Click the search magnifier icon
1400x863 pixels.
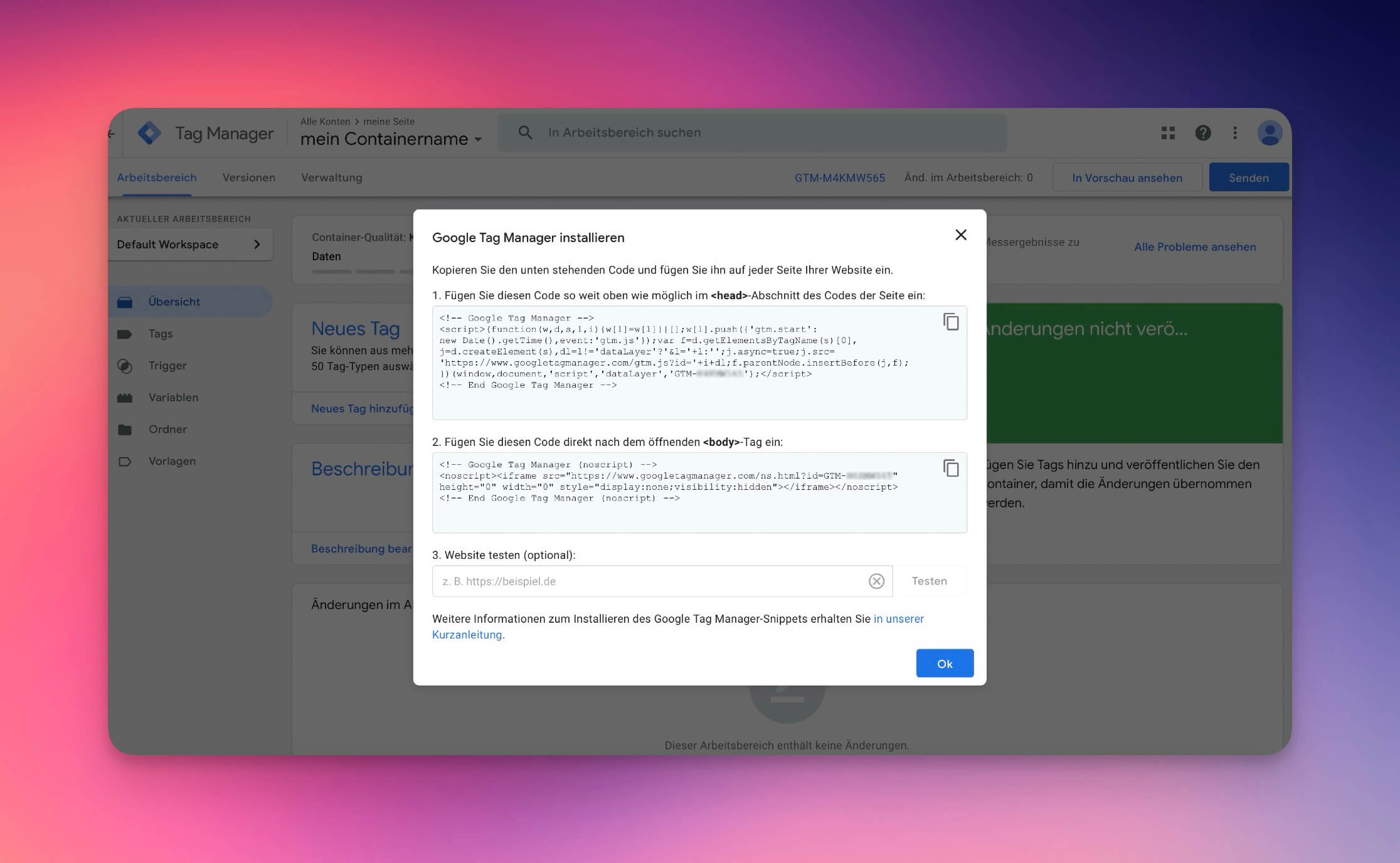pos(525,132)
